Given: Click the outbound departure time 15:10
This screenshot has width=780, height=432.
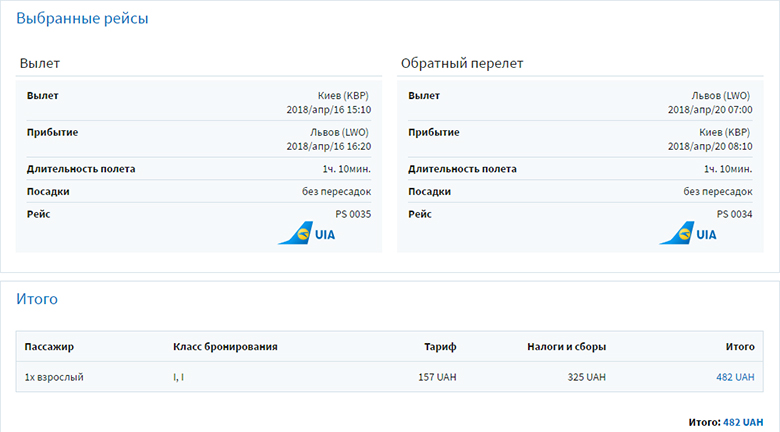Looking at the screenshot, I should click(x=357, y=109).
